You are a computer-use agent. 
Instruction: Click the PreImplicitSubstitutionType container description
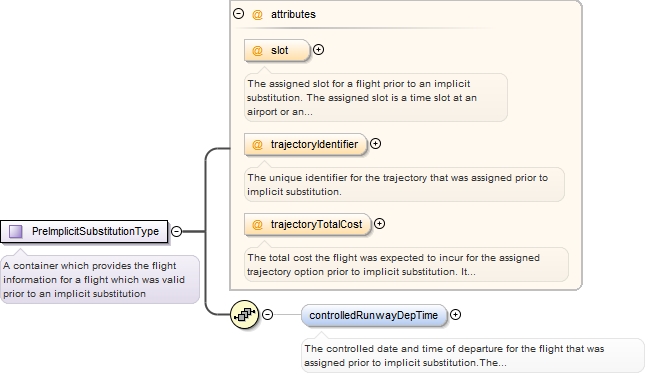click(94, 280)
